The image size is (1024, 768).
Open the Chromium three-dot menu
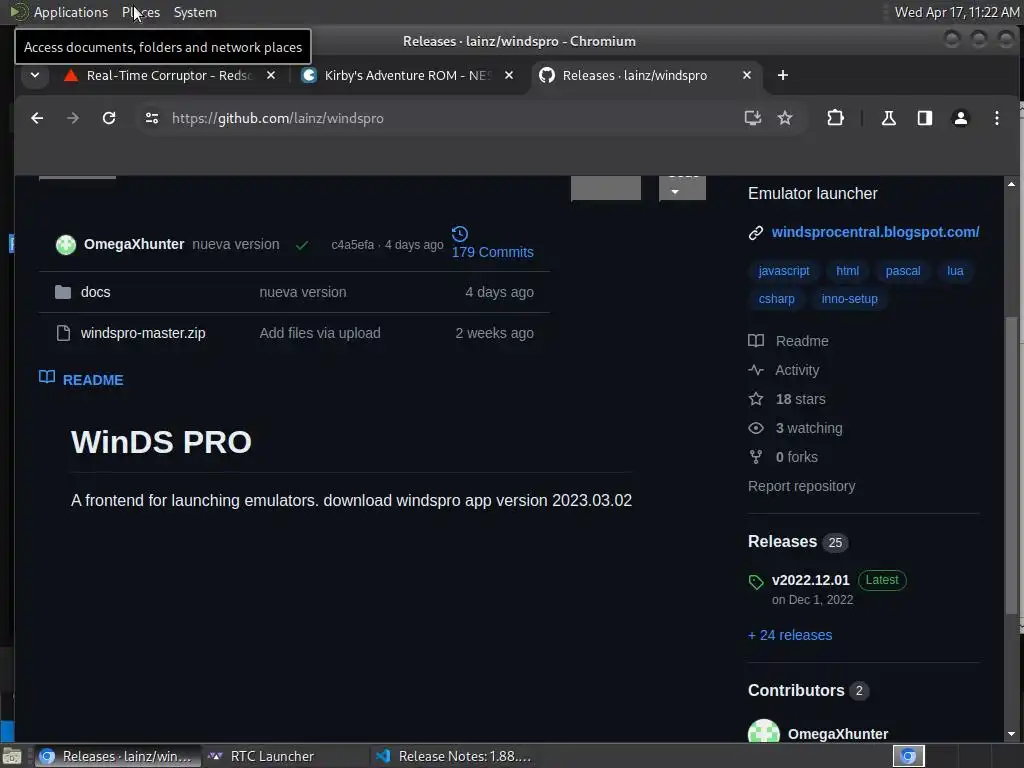point(997,118)
